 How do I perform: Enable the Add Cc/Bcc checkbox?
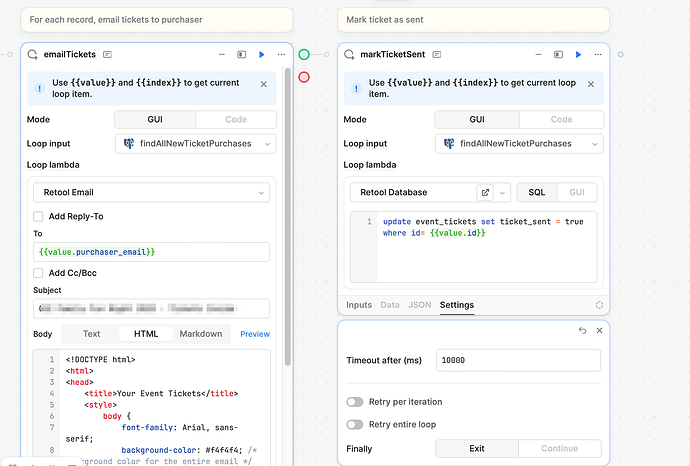coord(38,273)
